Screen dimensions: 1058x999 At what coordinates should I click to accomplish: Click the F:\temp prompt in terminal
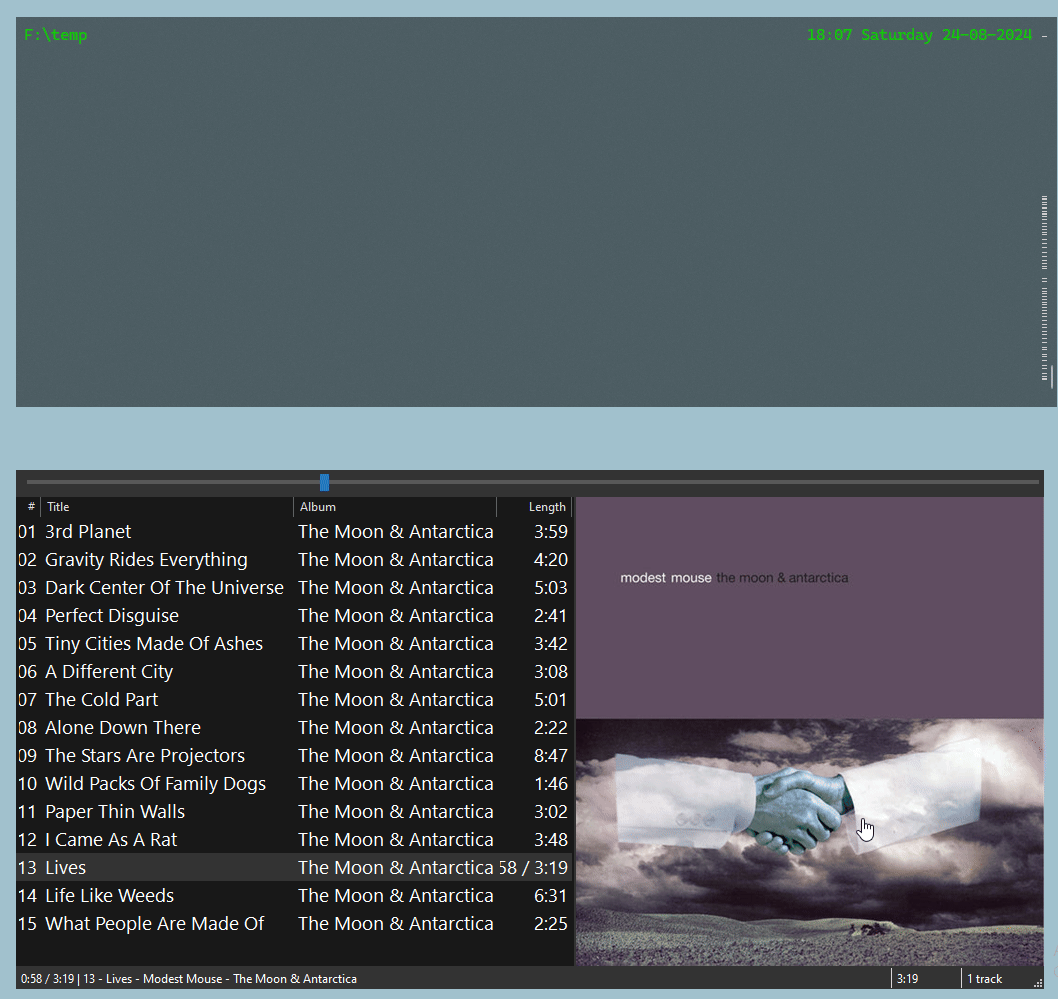(55, 35)
